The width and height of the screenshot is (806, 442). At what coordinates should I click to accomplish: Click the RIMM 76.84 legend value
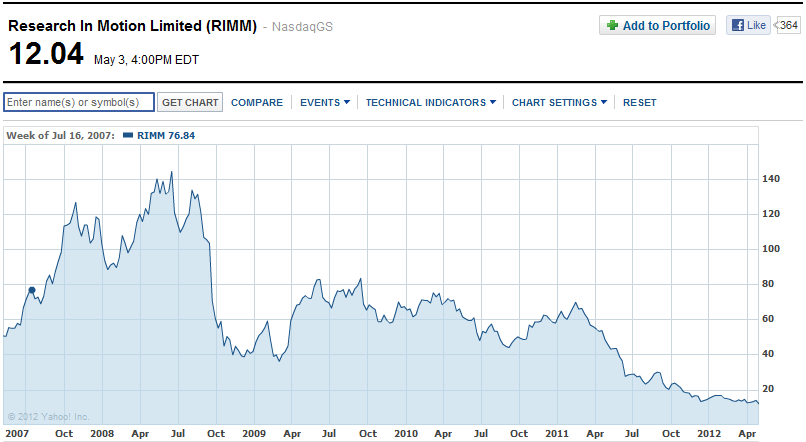(x=166, y=136)
